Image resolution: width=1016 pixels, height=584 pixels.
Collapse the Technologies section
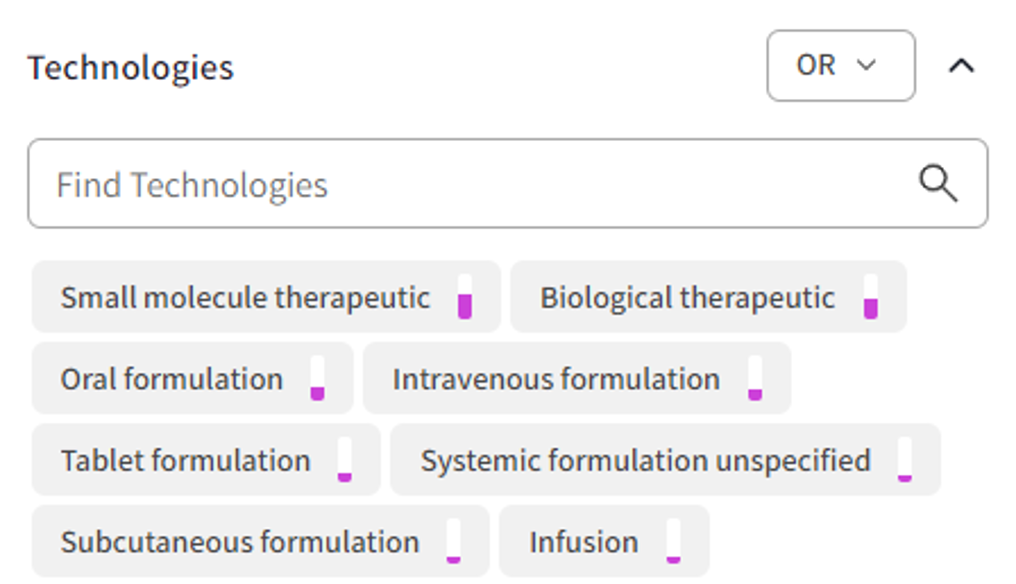(961, 66)
